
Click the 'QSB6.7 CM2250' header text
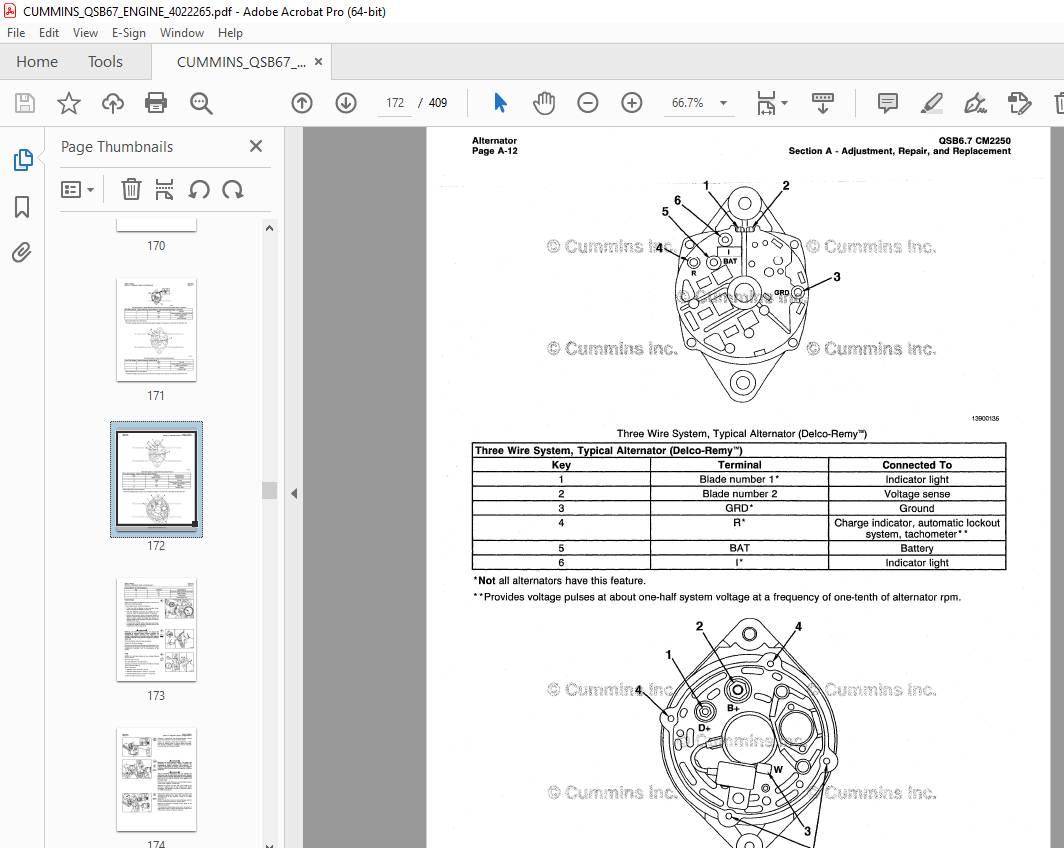[974, 140]
